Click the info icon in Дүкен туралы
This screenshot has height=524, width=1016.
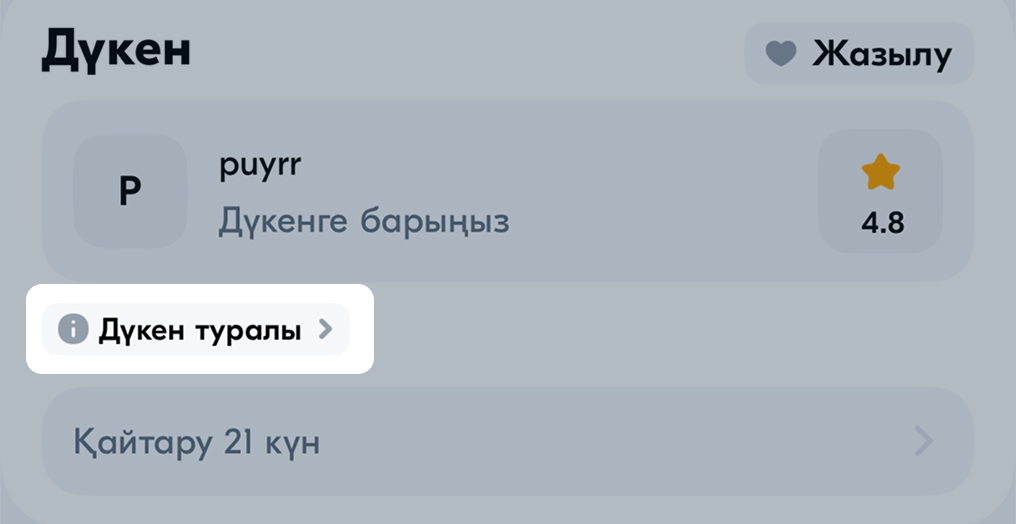point(73,329)
